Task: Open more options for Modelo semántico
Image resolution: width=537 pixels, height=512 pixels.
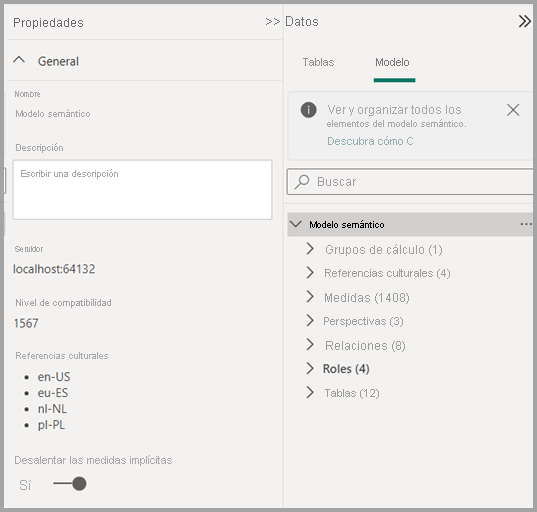Action: tap(526, 224)
